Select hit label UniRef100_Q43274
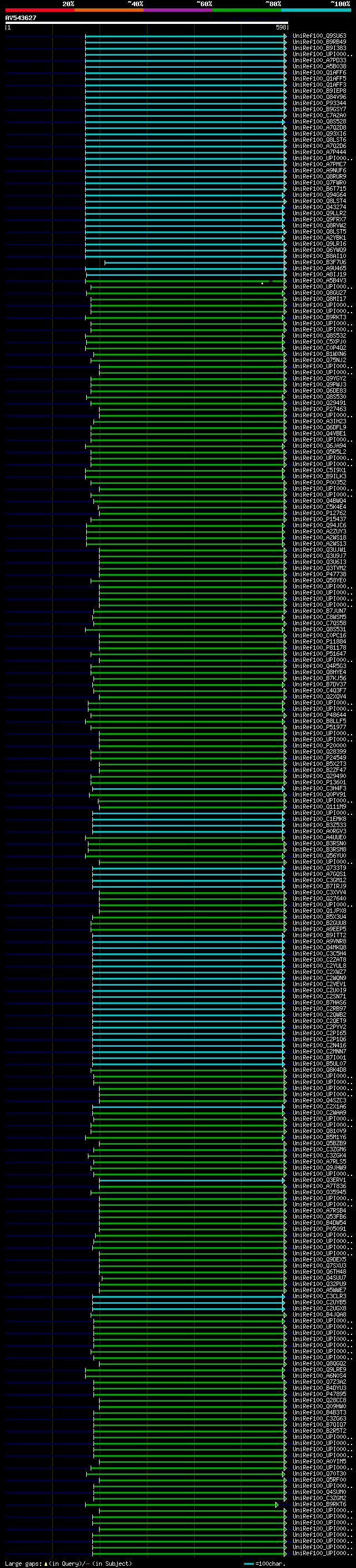 point(319,207)
